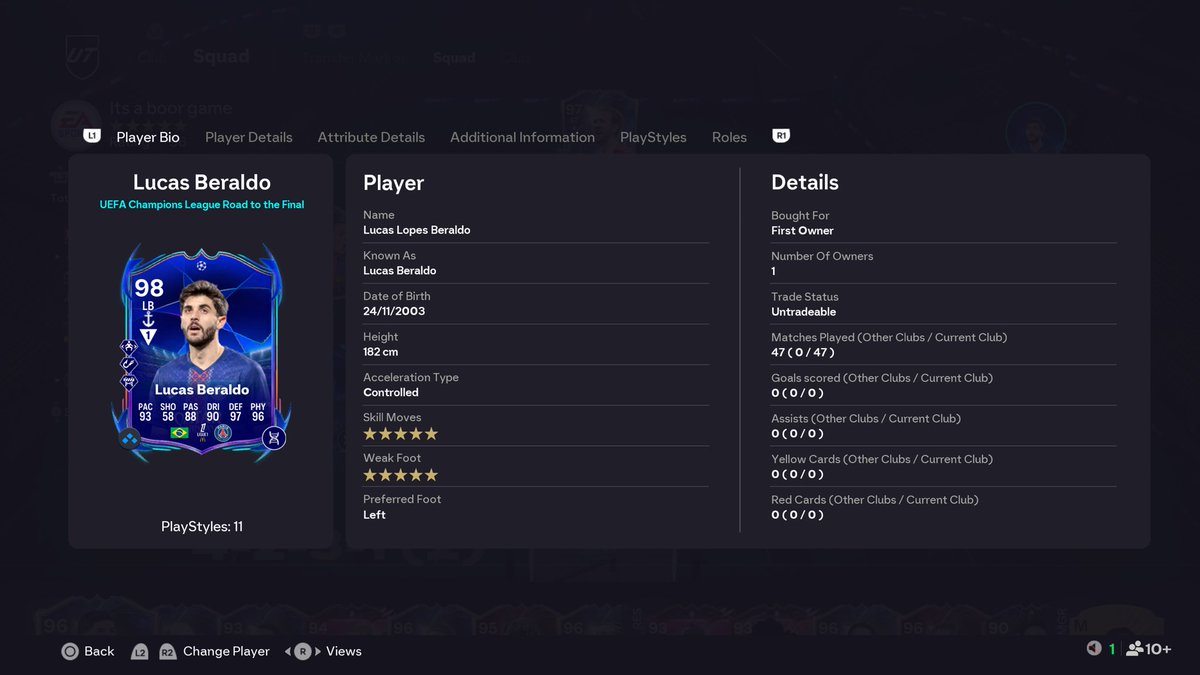
Task: Open the Player Bio tab
Action: (x=148, y=137)
